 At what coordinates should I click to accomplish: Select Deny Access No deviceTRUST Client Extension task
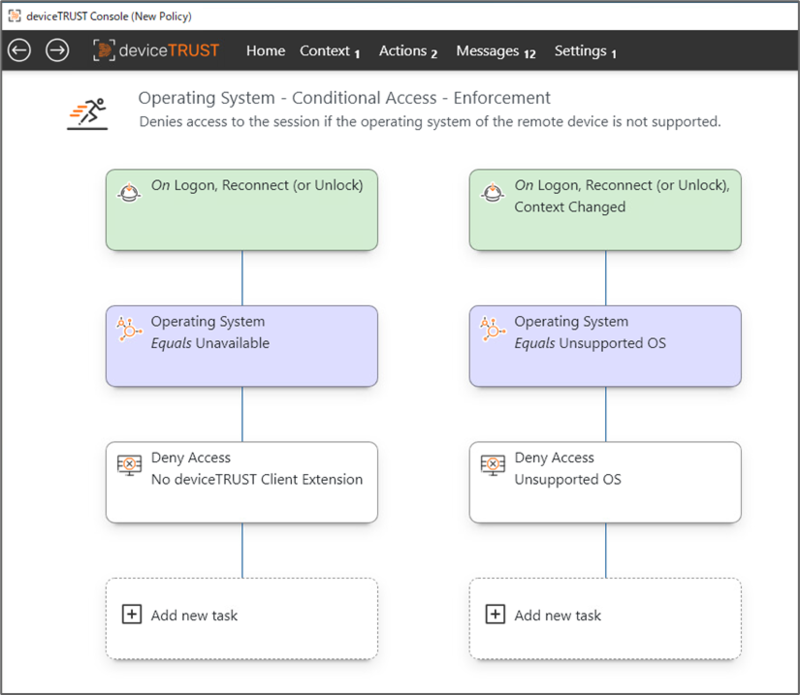click(242, 482)
